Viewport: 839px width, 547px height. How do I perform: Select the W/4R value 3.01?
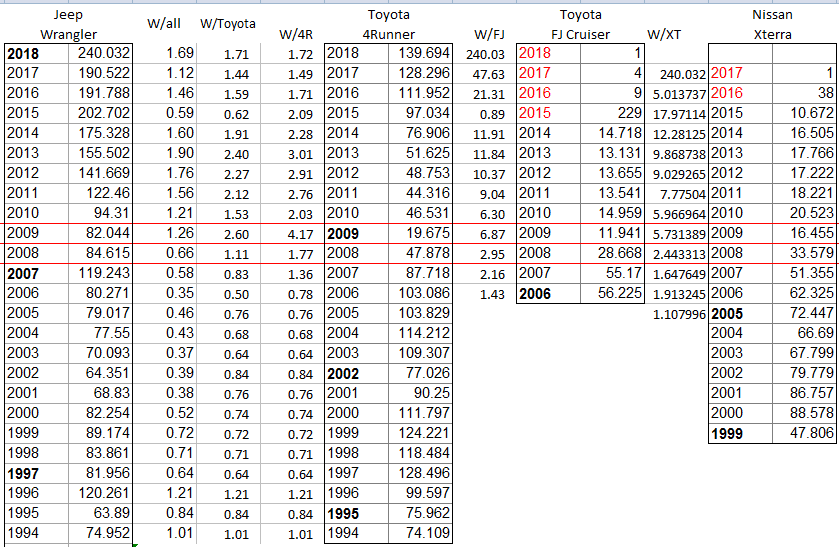300,155
